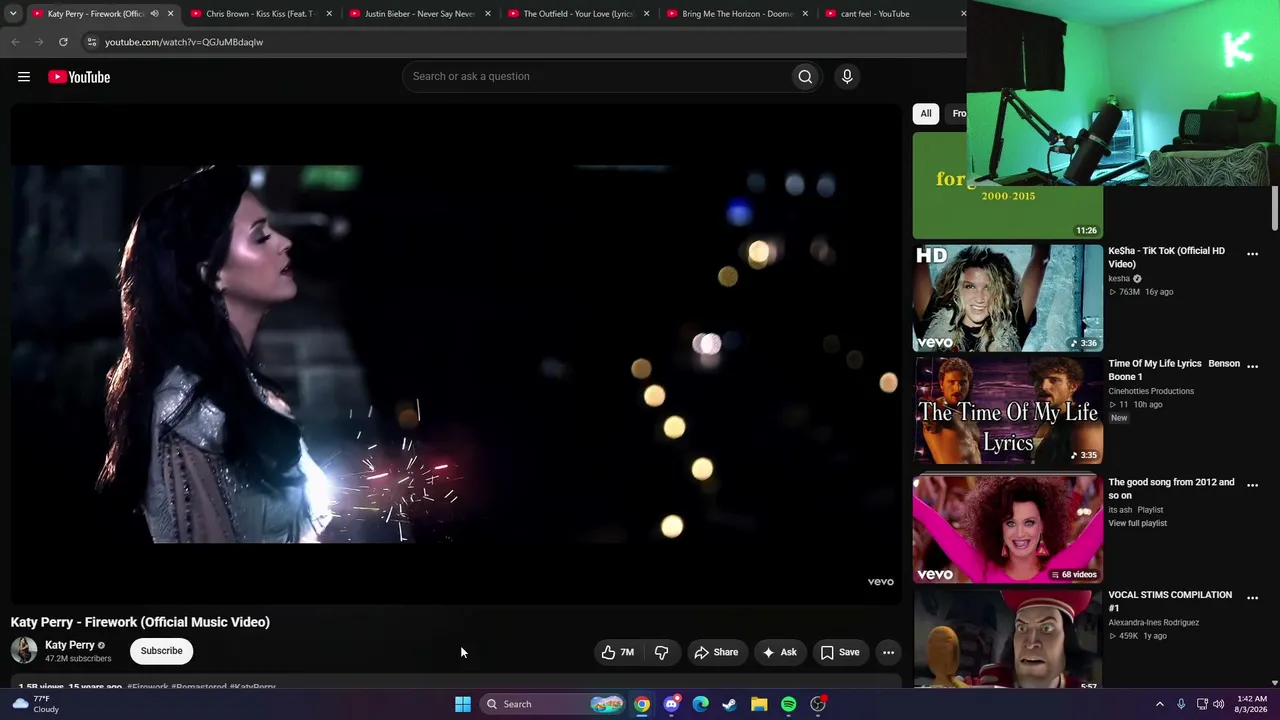Open Katy Perry channel name link
This screenshot has width=1280, height=720.
pos(70,645)
